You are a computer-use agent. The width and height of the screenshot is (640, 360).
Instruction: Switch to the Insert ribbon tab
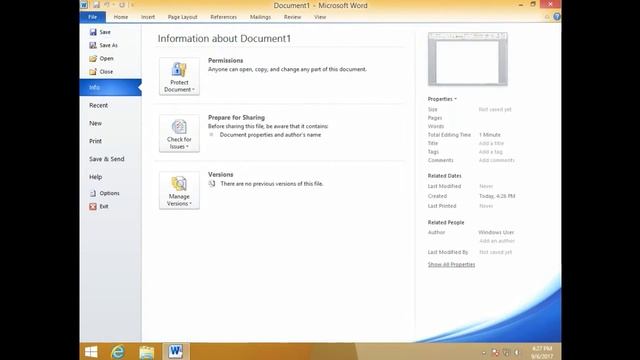pos(148,17)
